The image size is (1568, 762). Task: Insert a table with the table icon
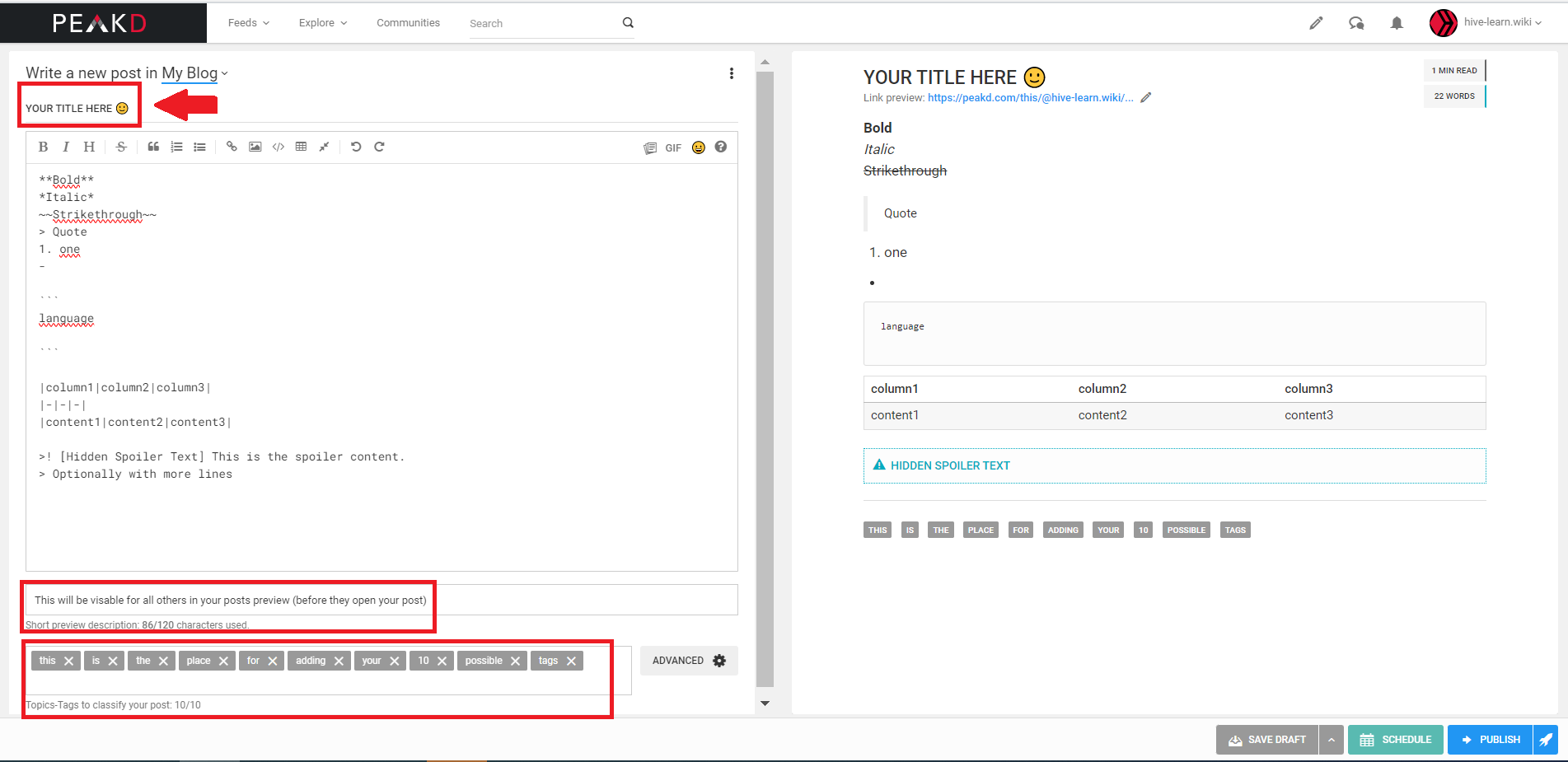tap(302, 147)
